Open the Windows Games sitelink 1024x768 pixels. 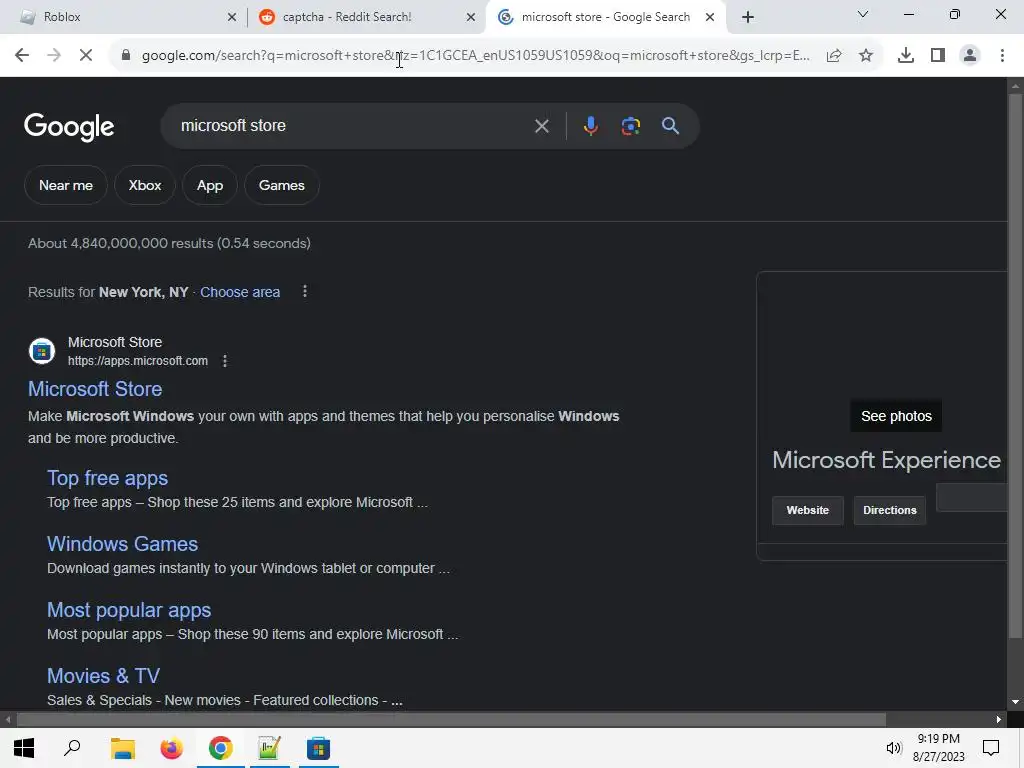coord(122,544)
